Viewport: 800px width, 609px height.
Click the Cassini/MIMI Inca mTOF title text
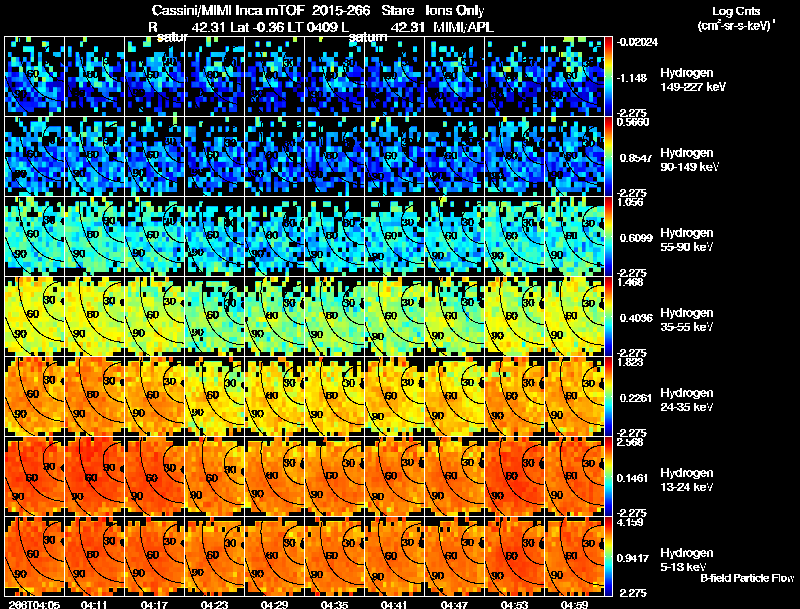coord(228,11)
